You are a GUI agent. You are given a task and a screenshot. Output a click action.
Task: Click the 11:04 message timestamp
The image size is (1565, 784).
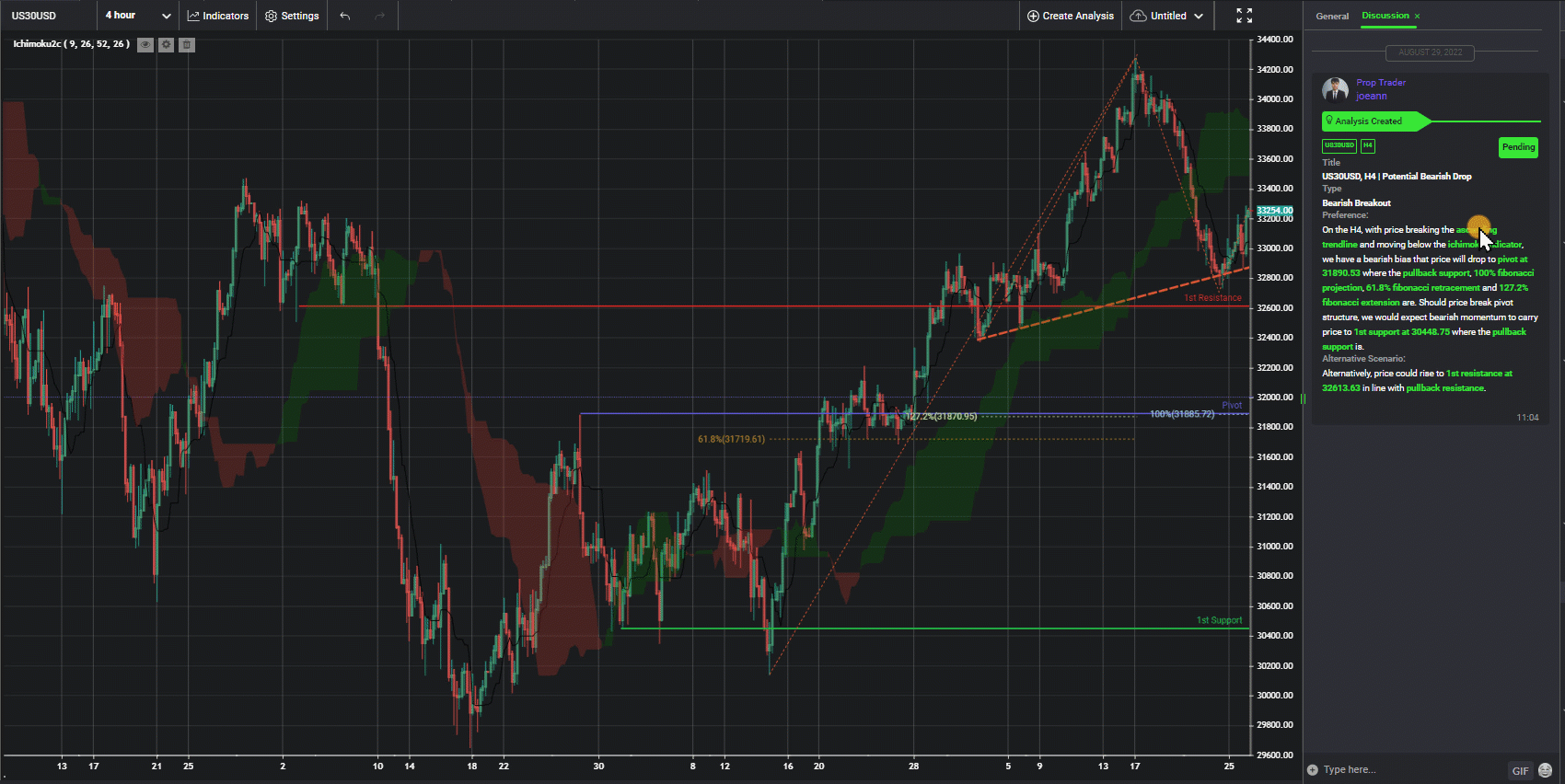[x=1527, y=418]
